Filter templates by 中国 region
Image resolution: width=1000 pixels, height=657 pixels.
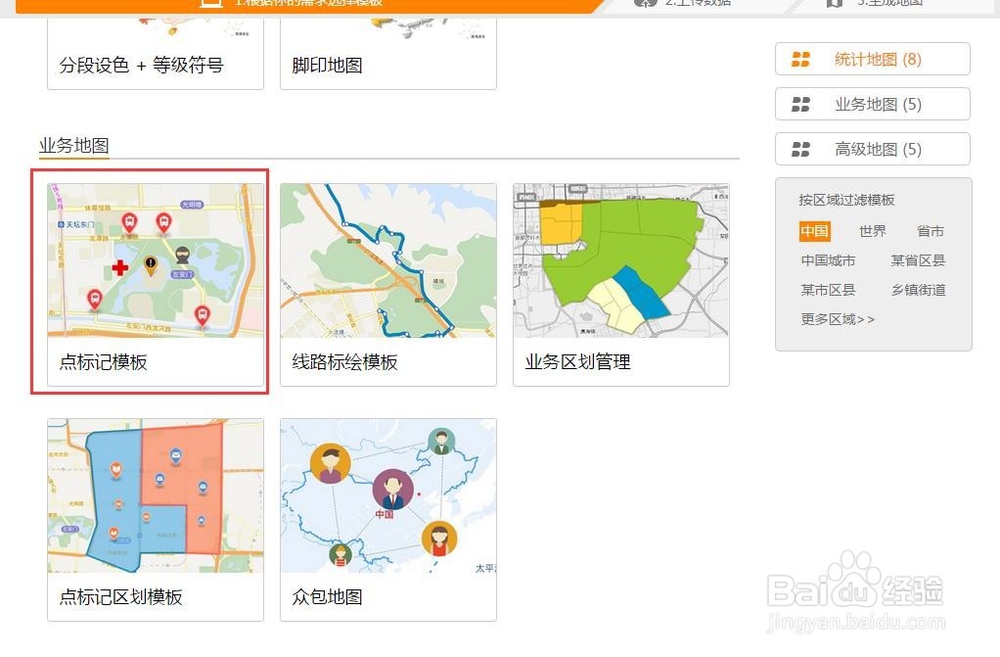[x=814, y=231]
